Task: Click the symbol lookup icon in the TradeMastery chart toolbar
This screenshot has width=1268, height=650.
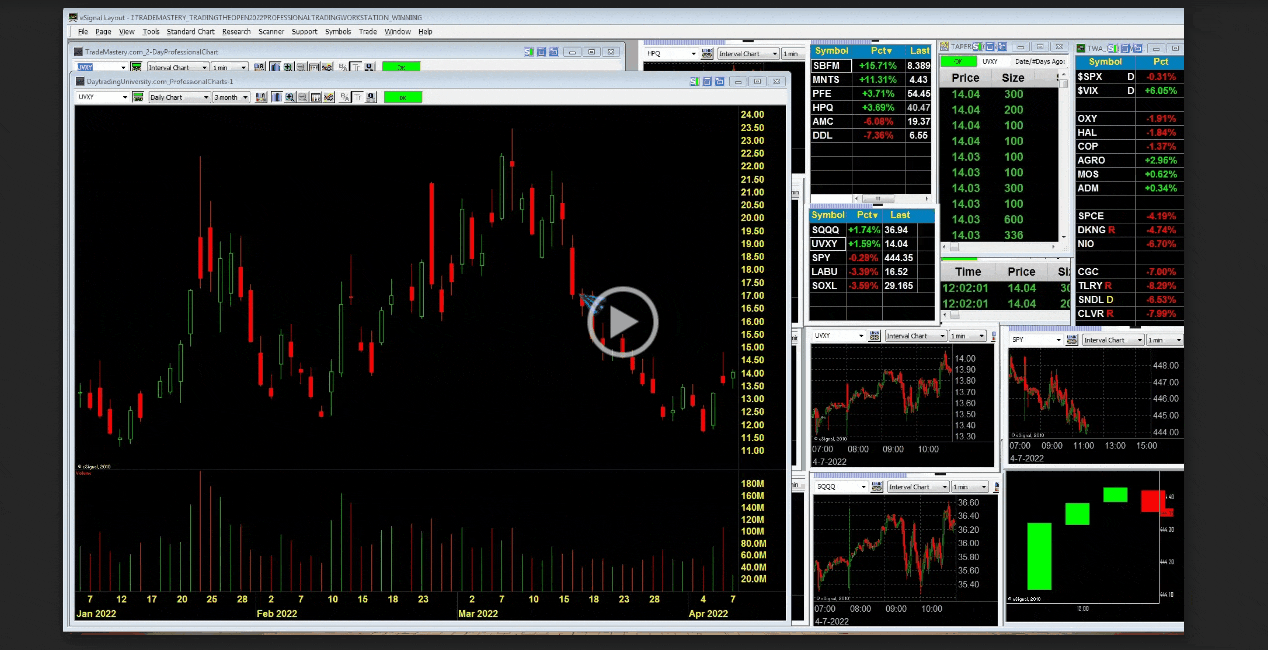Action: 136,67
